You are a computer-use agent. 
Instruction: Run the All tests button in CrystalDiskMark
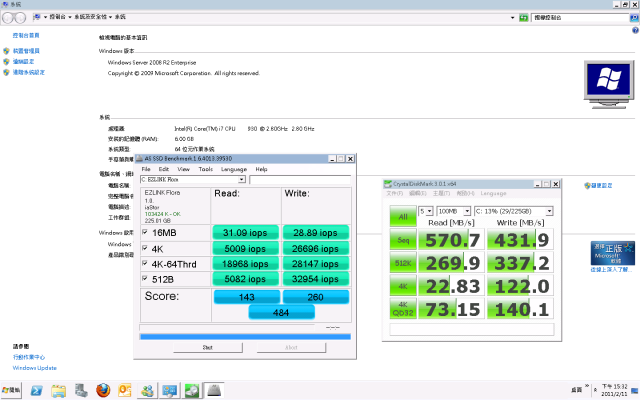(403, 216)
